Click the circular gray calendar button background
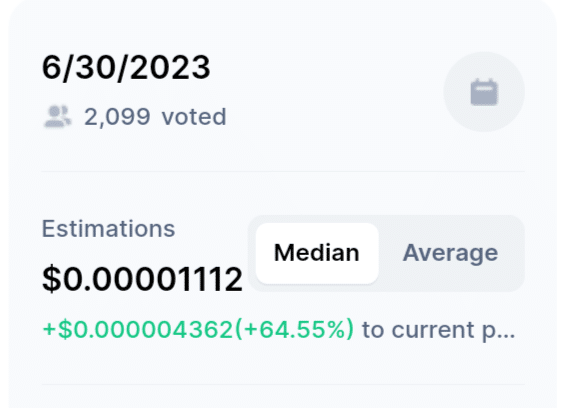The width and height of the screenshot is (565, 408). click(484, 92)
